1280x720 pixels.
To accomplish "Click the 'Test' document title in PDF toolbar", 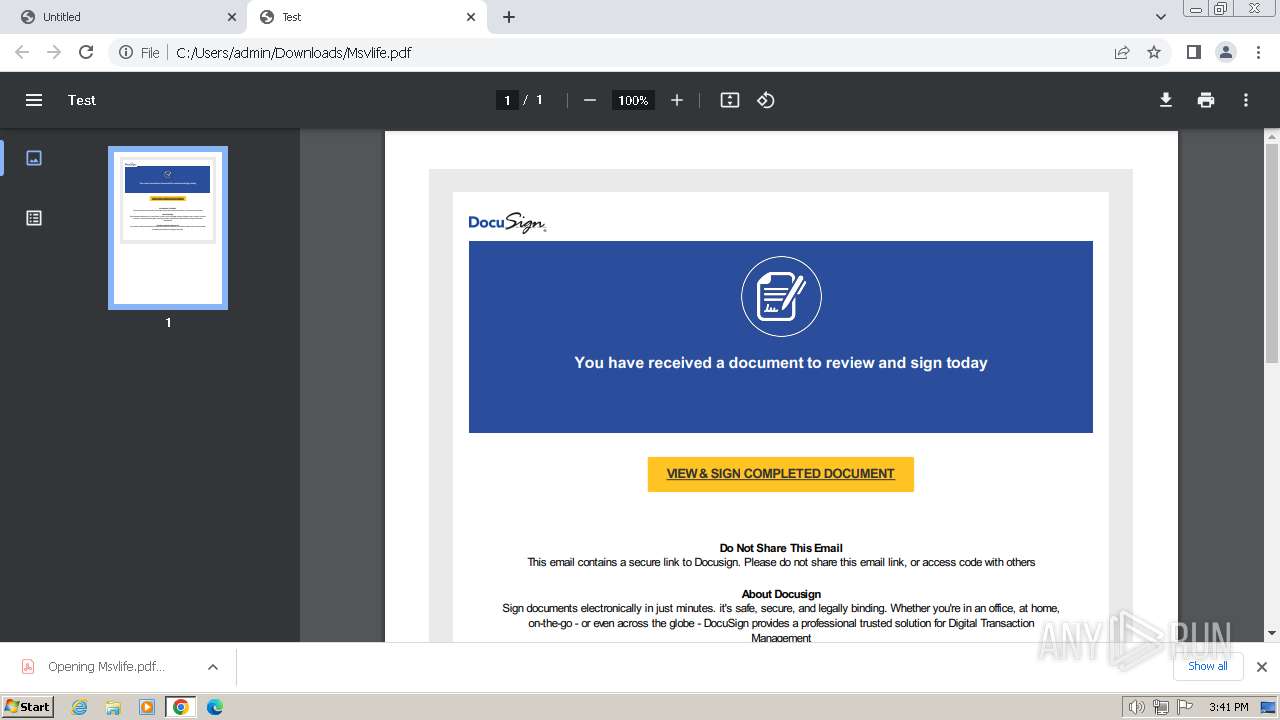I will [x=82, y=100].
